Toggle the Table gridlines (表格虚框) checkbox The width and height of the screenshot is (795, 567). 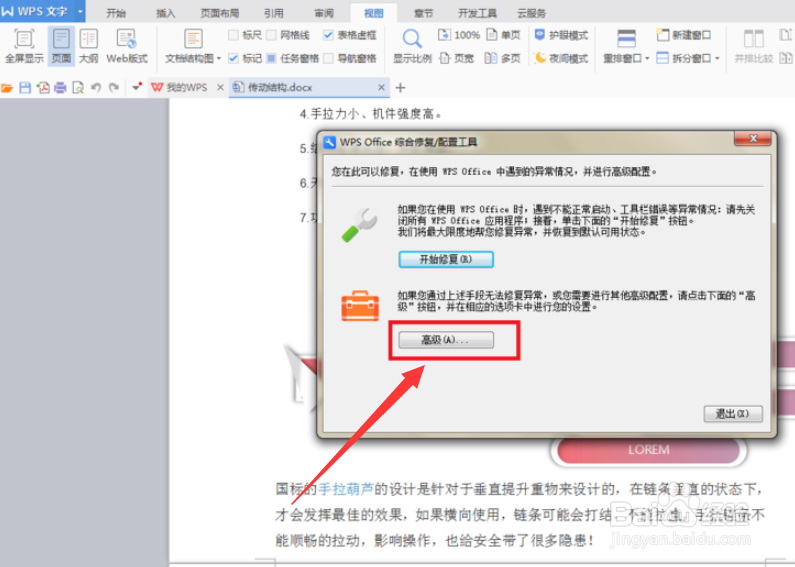(x=328, y=35)
